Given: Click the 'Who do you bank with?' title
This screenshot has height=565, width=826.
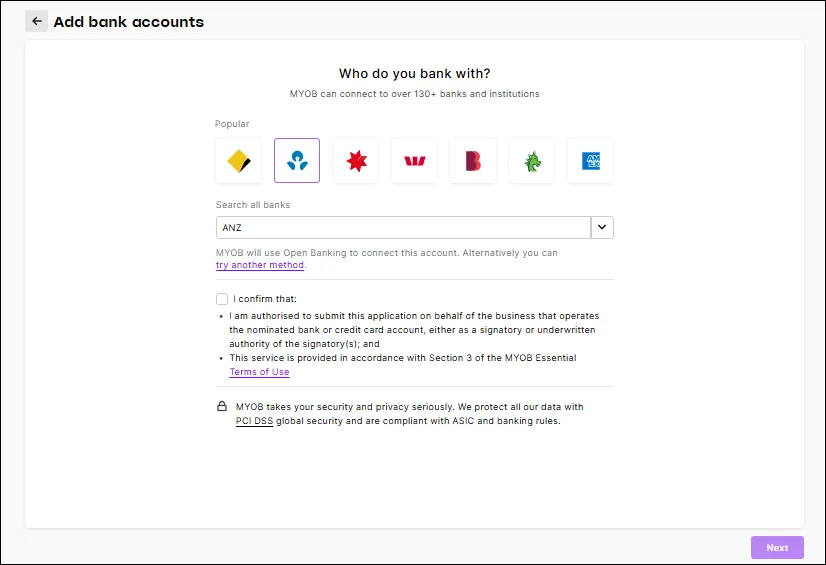Looking at the screenshot, I should point(415,73).
